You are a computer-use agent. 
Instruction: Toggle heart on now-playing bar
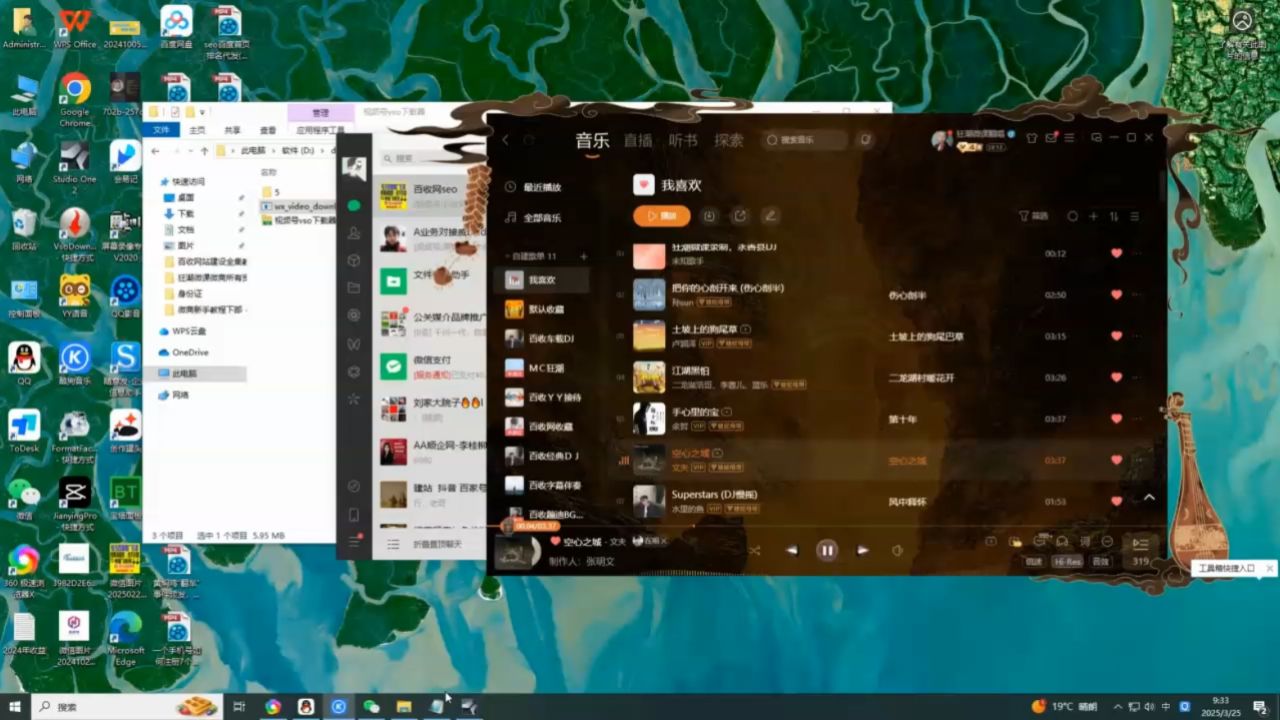555,541
